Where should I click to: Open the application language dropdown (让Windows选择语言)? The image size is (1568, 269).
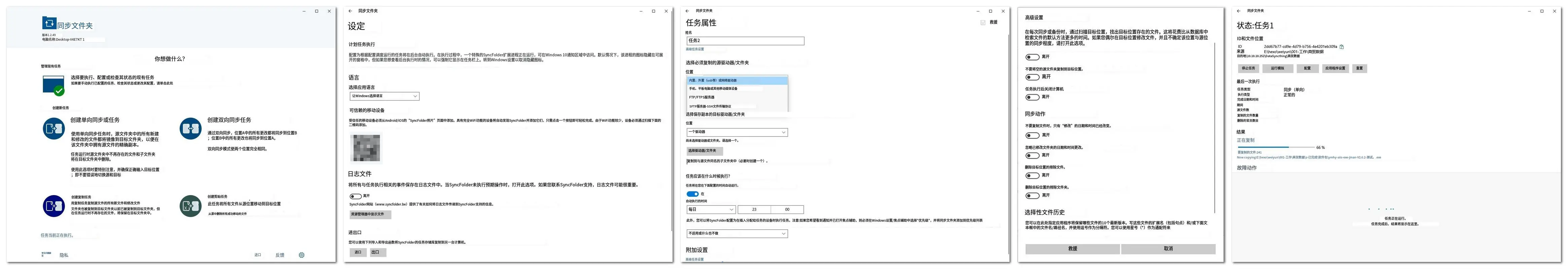384,96
